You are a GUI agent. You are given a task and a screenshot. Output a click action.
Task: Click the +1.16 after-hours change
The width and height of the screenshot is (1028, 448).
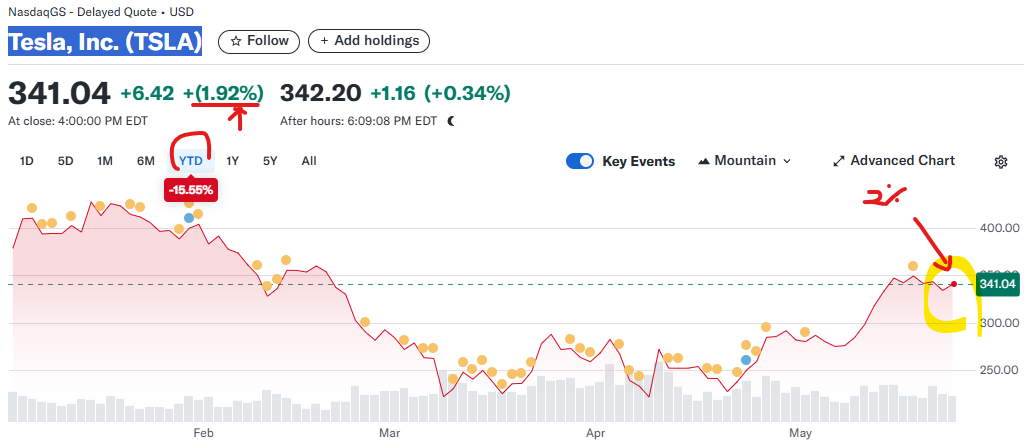[x=393, y=94]
